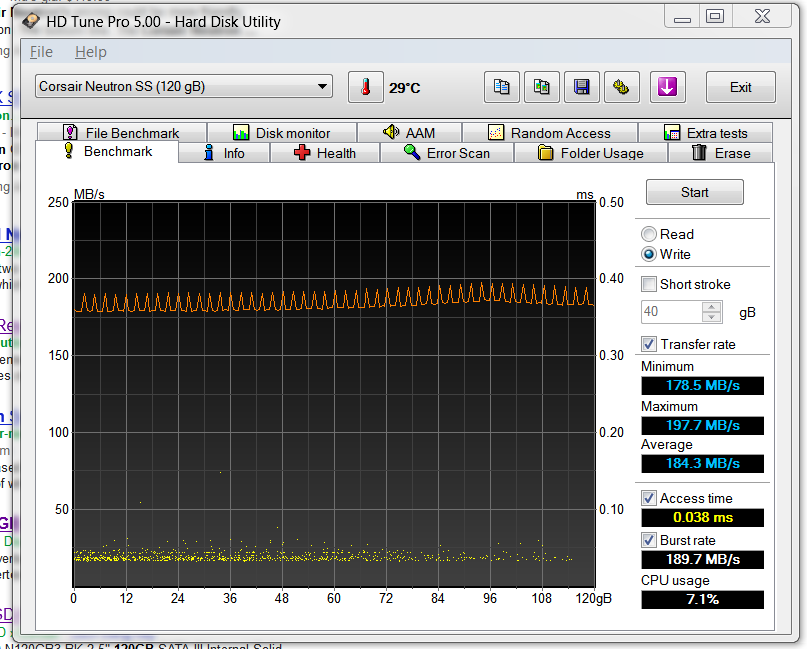Select the Benchmark tab
The image size is (807, 649).
pyautogui.click(x=108, y=151)
